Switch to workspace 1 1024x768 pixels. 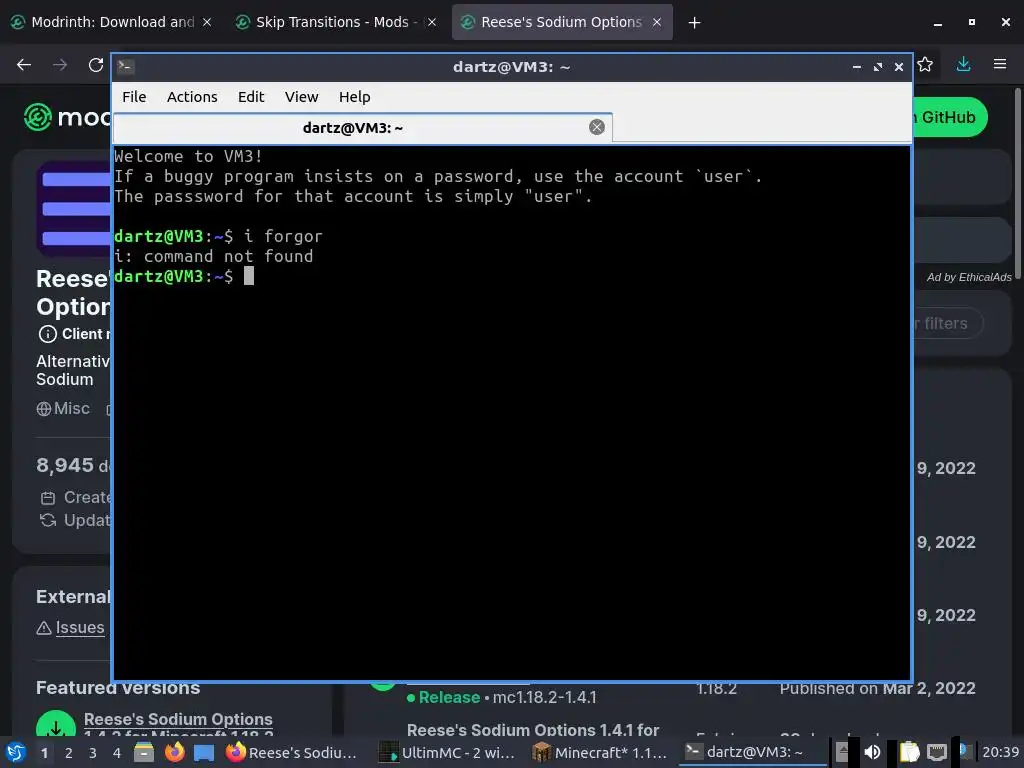tap(44, 753)
